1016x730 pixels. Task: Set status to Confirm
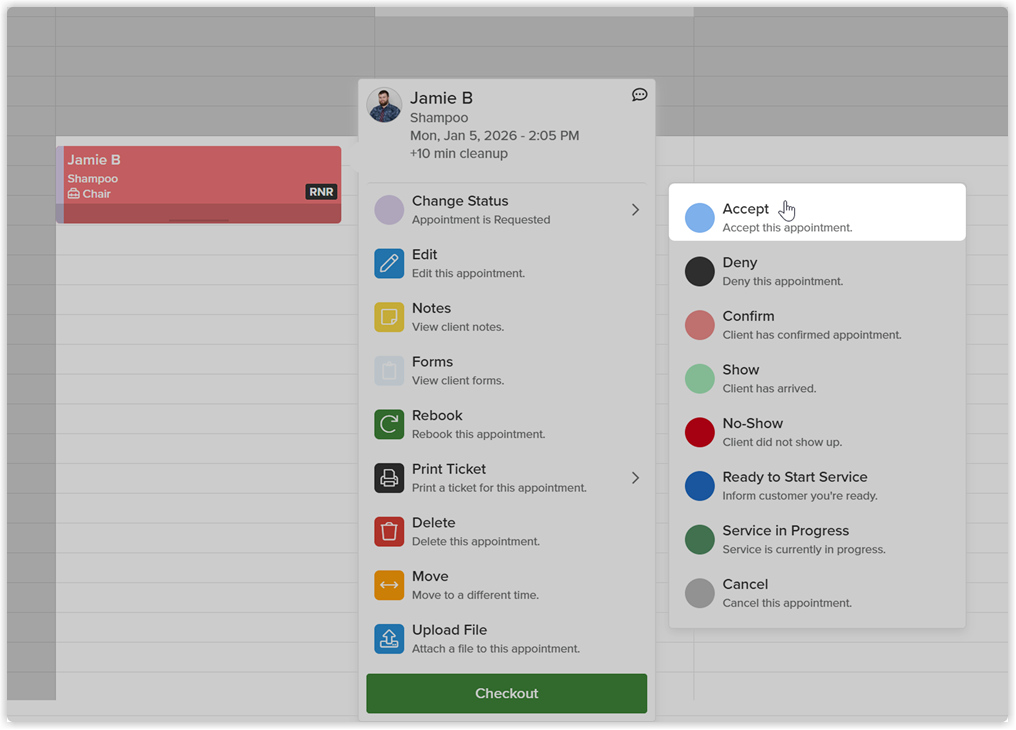pos(817,325)
